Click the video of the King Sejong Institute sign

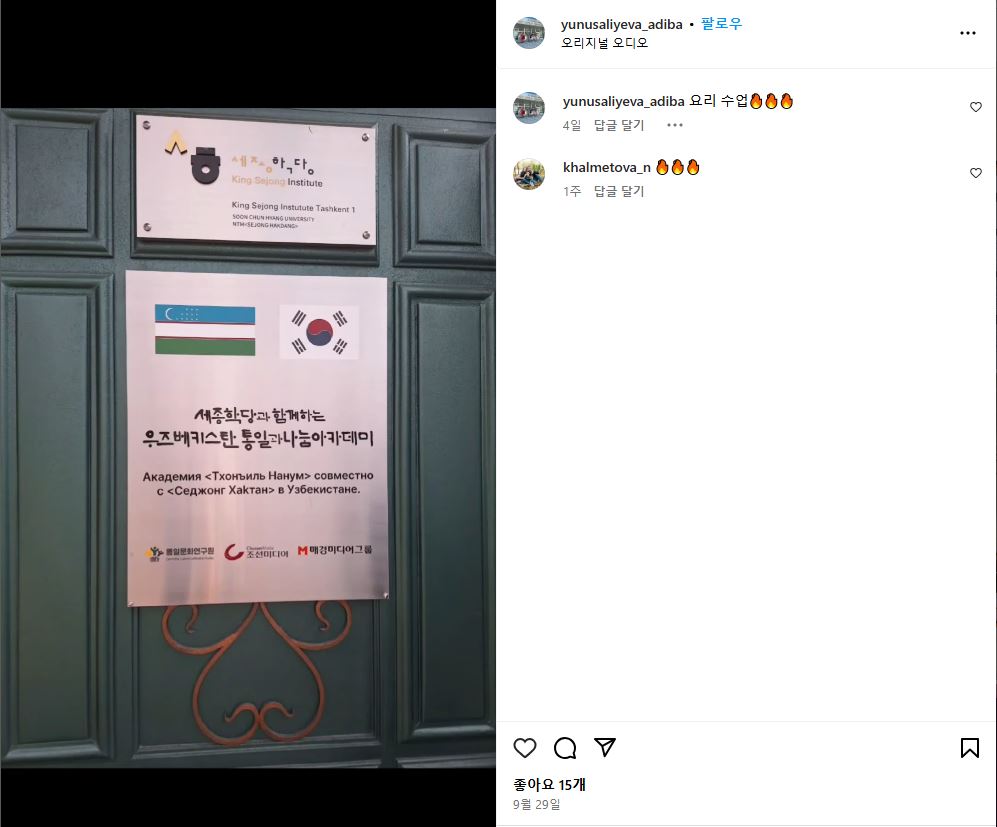tap(248, 437)
